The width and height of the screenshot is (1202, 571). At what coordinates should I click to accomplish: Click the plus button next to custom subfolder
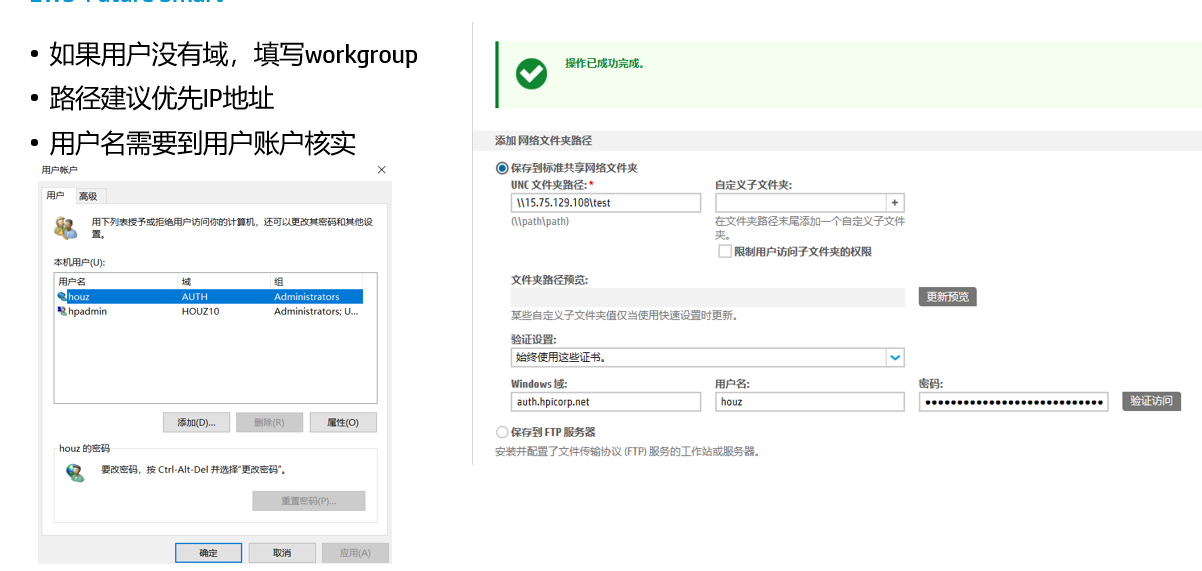895,202
